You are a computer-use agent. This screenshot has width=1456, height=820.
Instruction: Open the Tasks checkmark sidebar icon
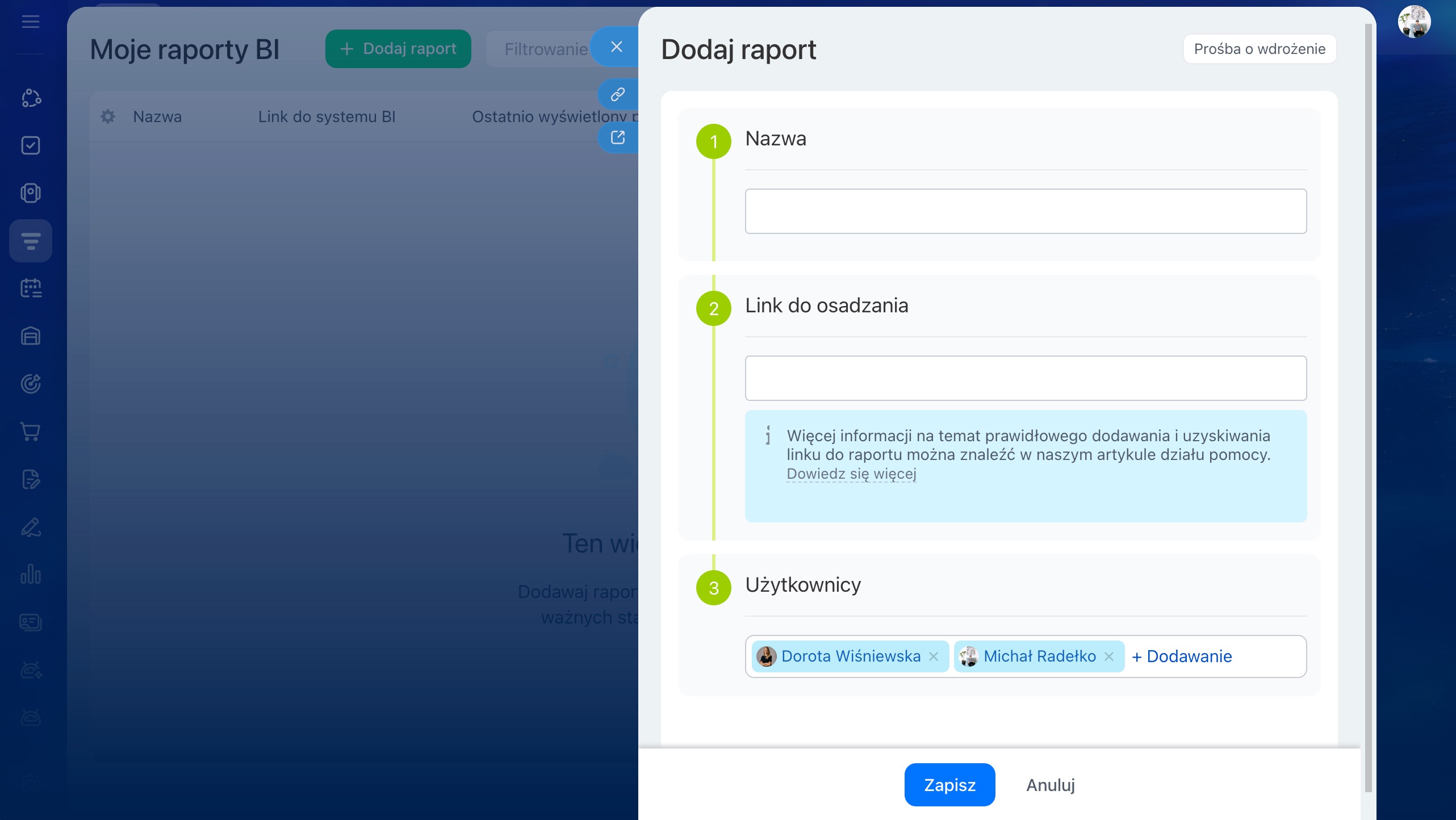click(31, 145)
